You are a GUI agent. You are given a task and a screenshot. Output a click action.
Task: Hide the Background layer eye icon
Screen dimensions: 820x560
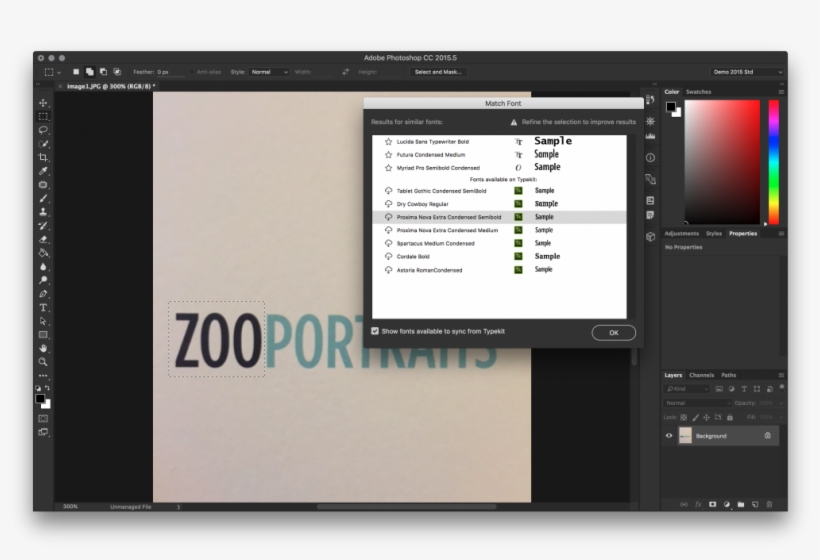tap(669, 436)
